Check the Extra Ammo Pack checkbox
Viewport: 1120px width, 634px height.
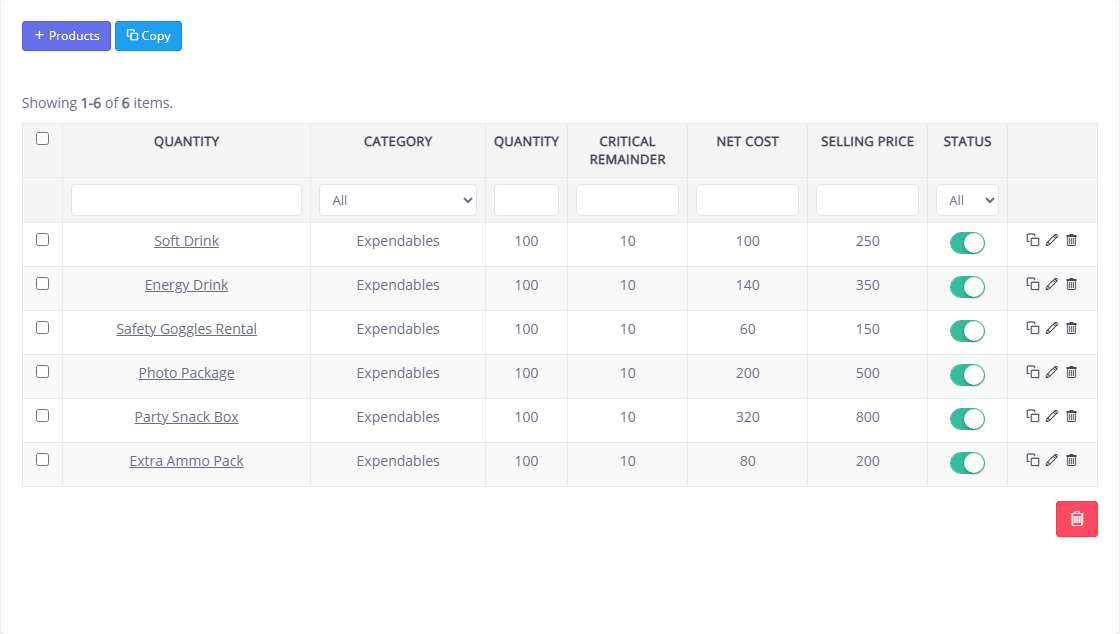click(x=43, y=460)
